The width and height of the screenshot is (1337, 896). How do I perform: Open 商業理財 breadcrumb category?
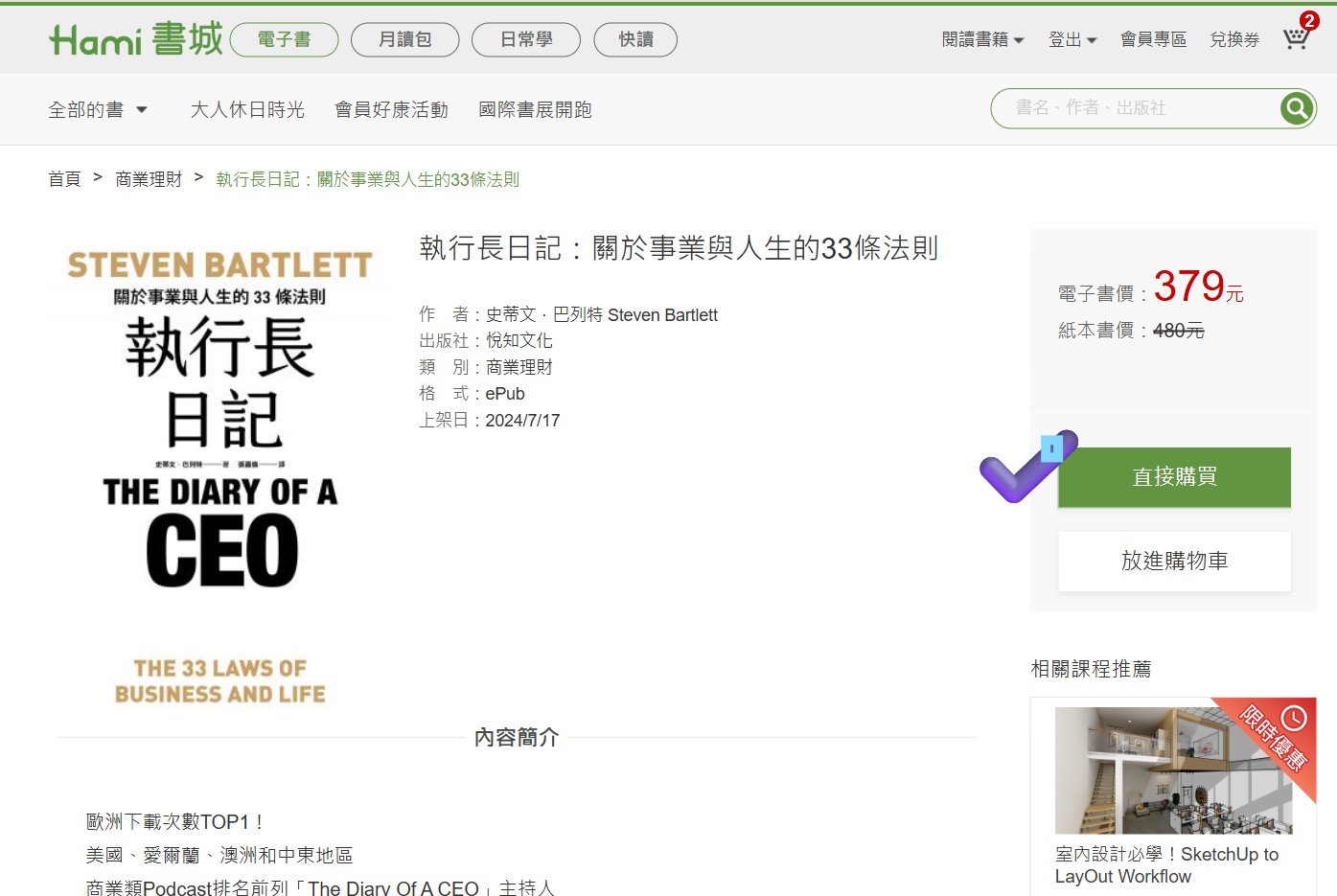coord(149,179)
